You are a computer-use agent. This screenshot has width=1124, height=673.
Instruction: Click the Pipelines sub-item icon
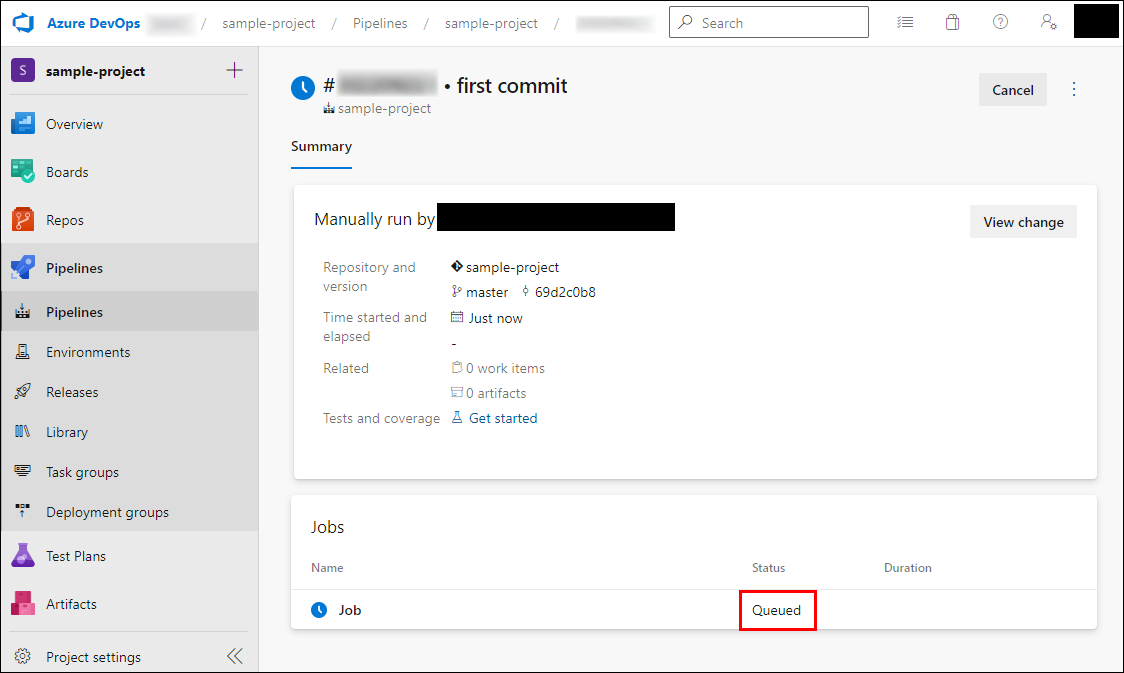(x=23, y=312)
